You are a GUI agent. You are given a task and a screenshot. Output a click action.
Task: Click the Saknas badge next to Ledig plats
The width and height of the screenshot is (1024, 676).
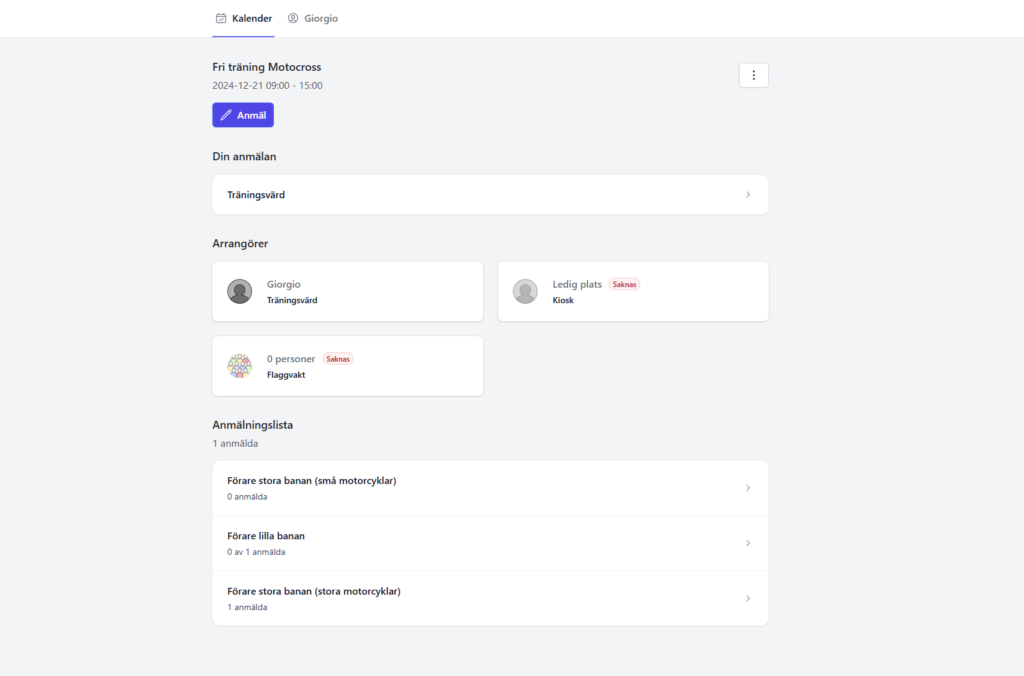click(624, 284)
